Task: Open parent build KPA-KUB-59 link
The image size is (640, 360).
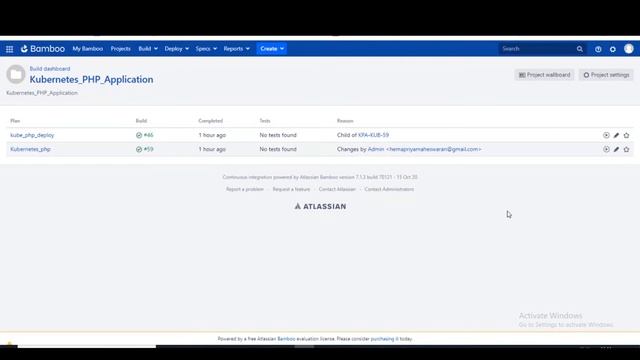Action: [x=373, y=135]
